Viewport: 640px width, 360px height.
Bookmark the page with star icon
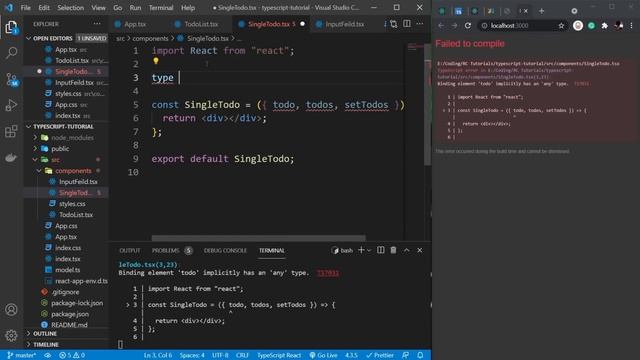(x=561, y=26)
